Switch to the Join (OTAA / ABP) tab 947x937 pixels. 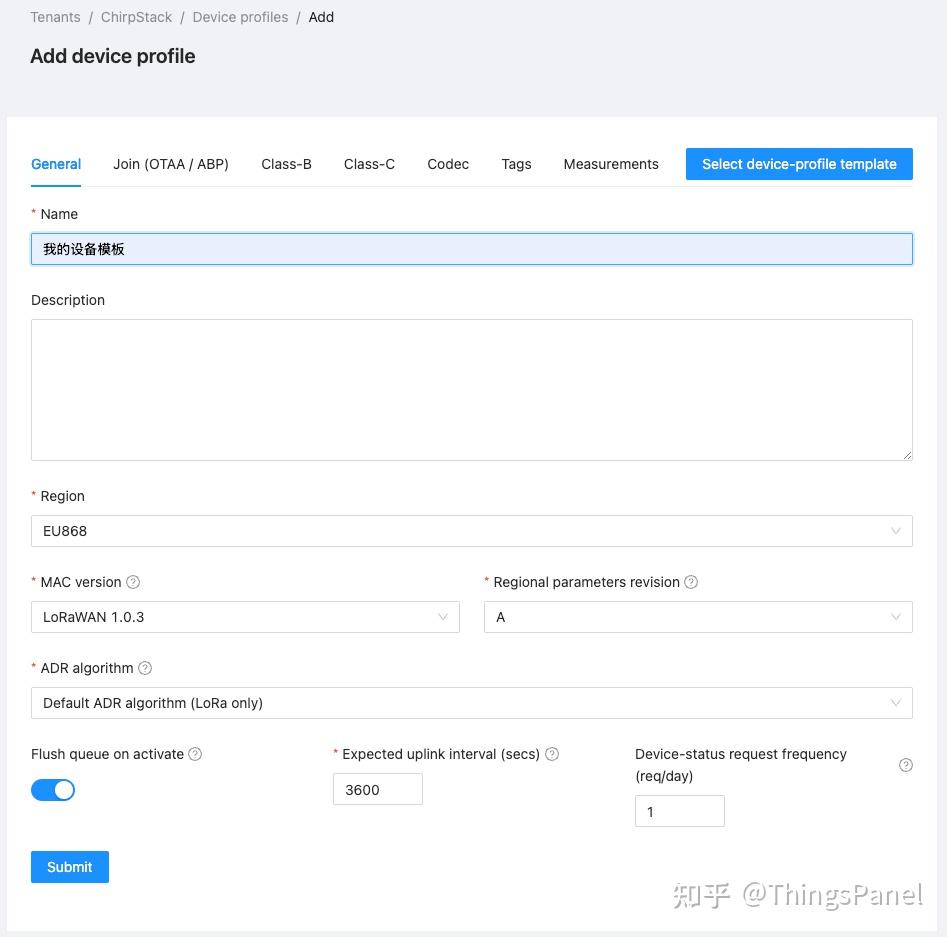click(x=171, y=164)
